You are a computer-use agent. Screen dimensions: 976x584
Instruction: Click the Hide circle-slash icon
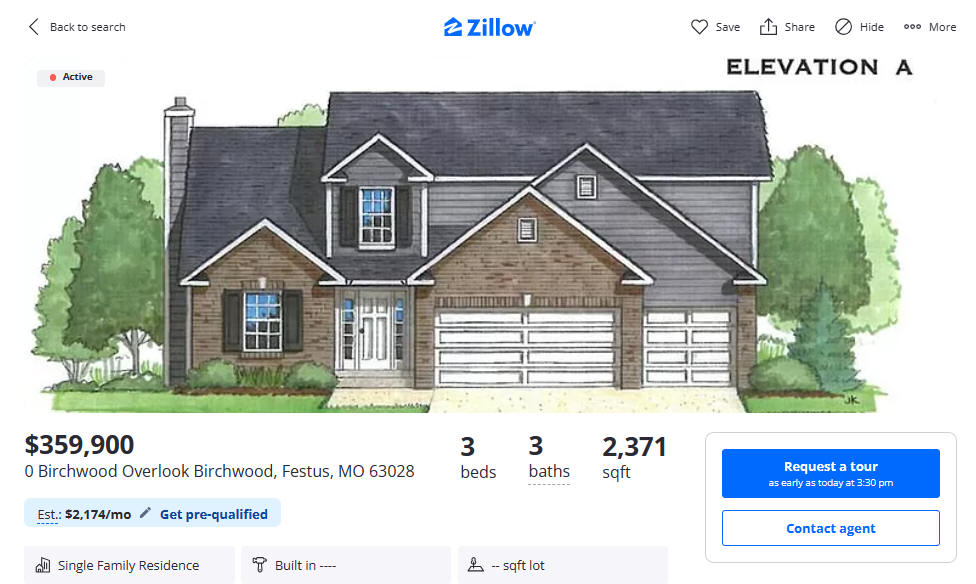tap(843, 27)
